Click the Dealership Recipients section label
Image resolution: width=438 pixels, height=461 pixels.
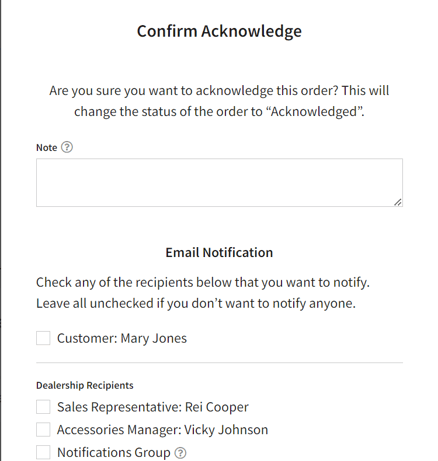(x=85, y=385)
